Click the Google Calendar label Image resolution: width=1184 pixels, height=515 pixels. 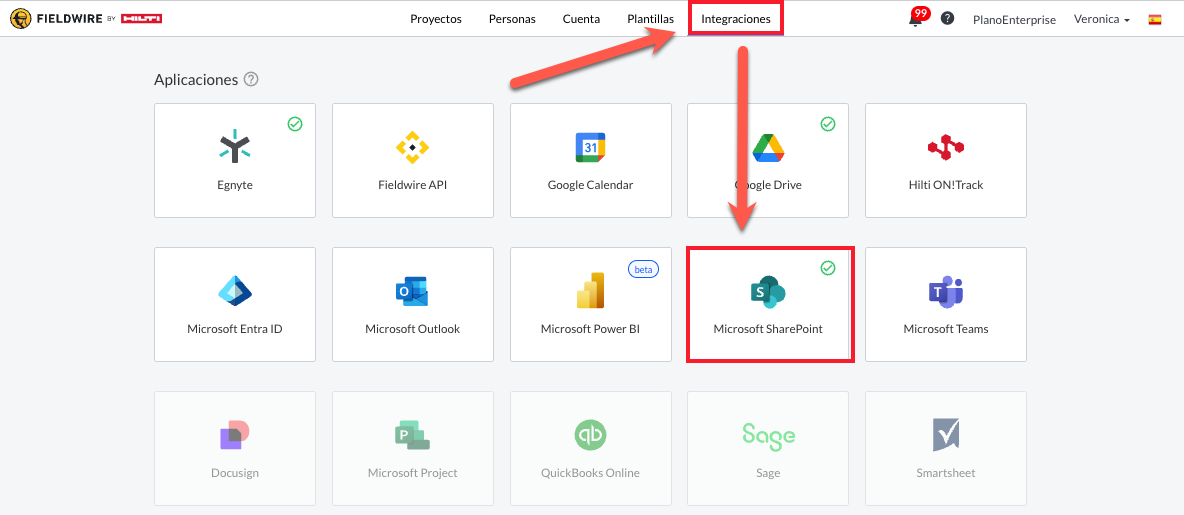pyautogui.click(x=590, y=185)
